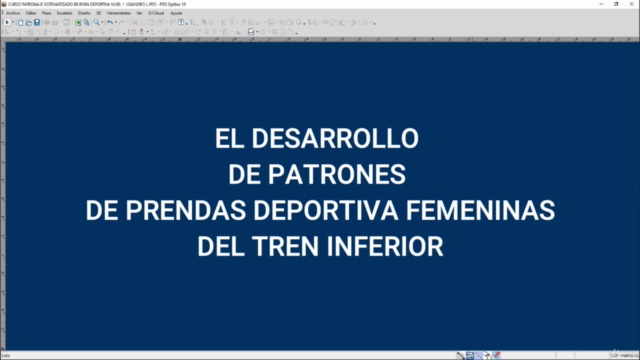Open the Escalado menu
The image size is (640, 360).
tap(64, 13)
